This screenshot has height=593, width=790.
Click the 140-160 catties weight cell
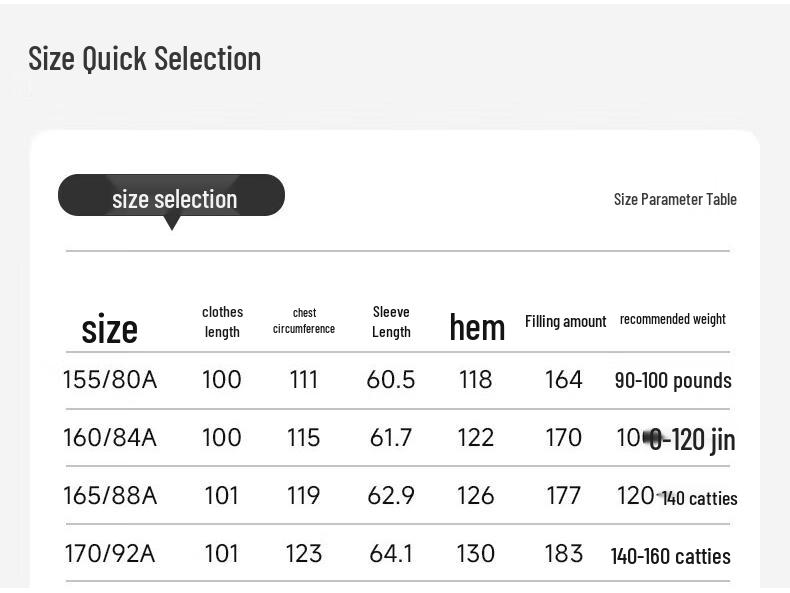671,556
